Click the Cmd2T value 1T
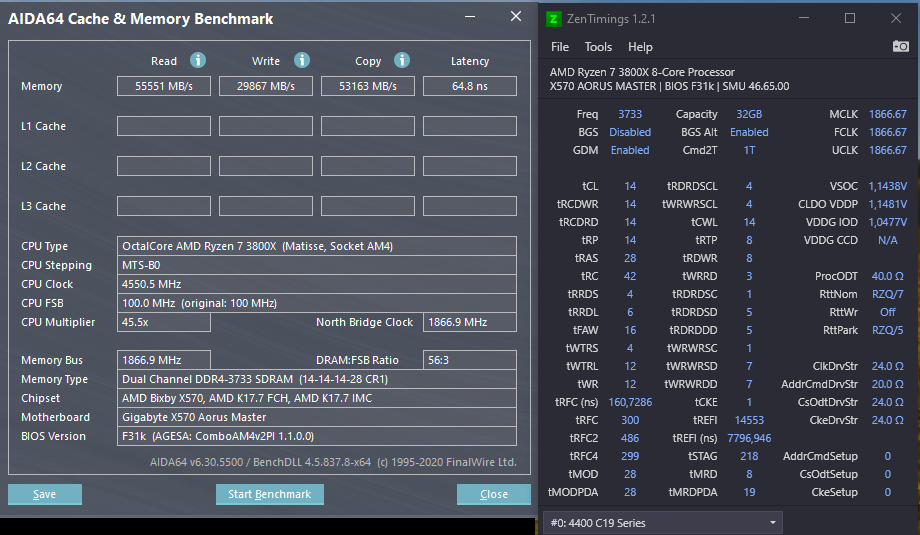Viewport: 920px width, 535px height. [x=749, y=151]
